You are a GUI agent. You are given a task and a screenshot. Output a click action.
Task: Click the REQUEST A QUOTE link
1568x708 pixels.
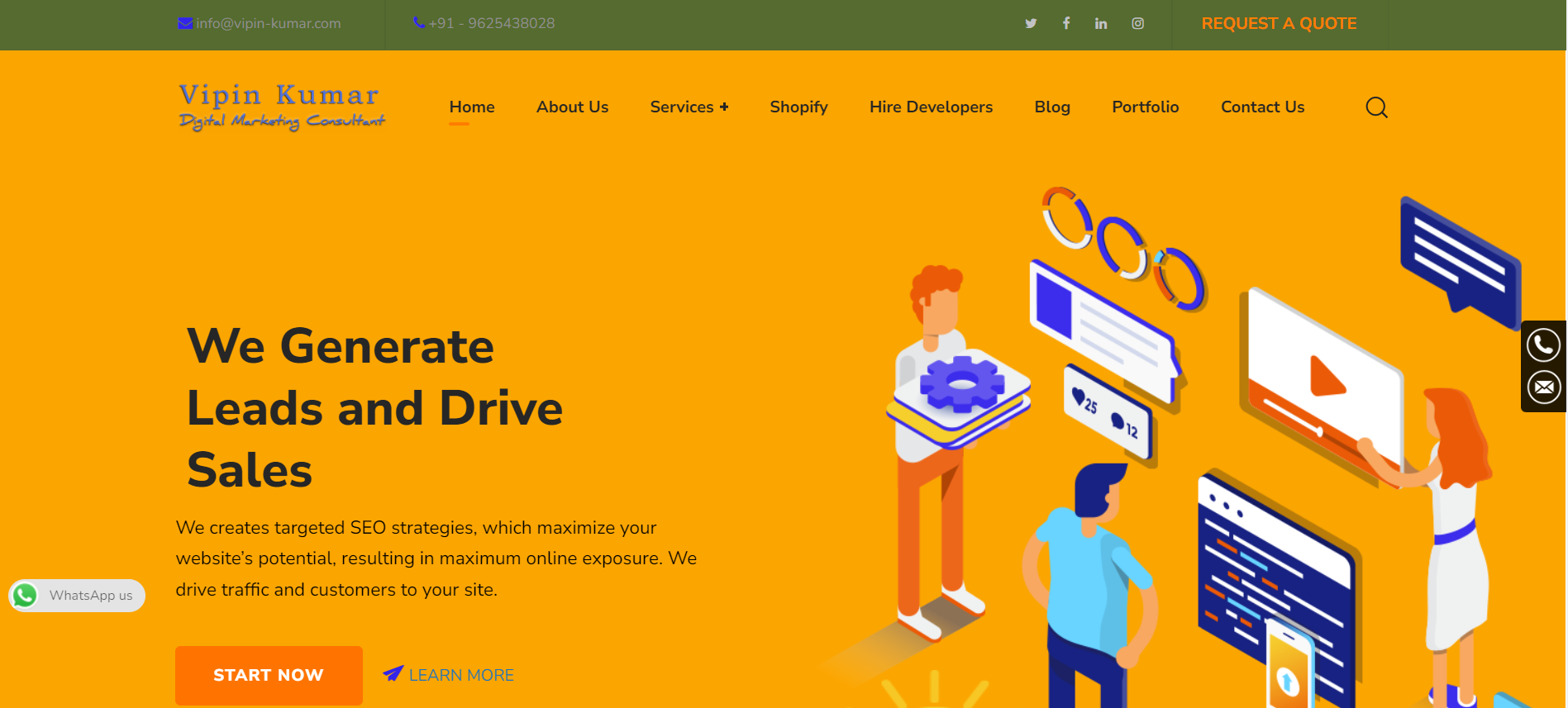[1279, 23]
